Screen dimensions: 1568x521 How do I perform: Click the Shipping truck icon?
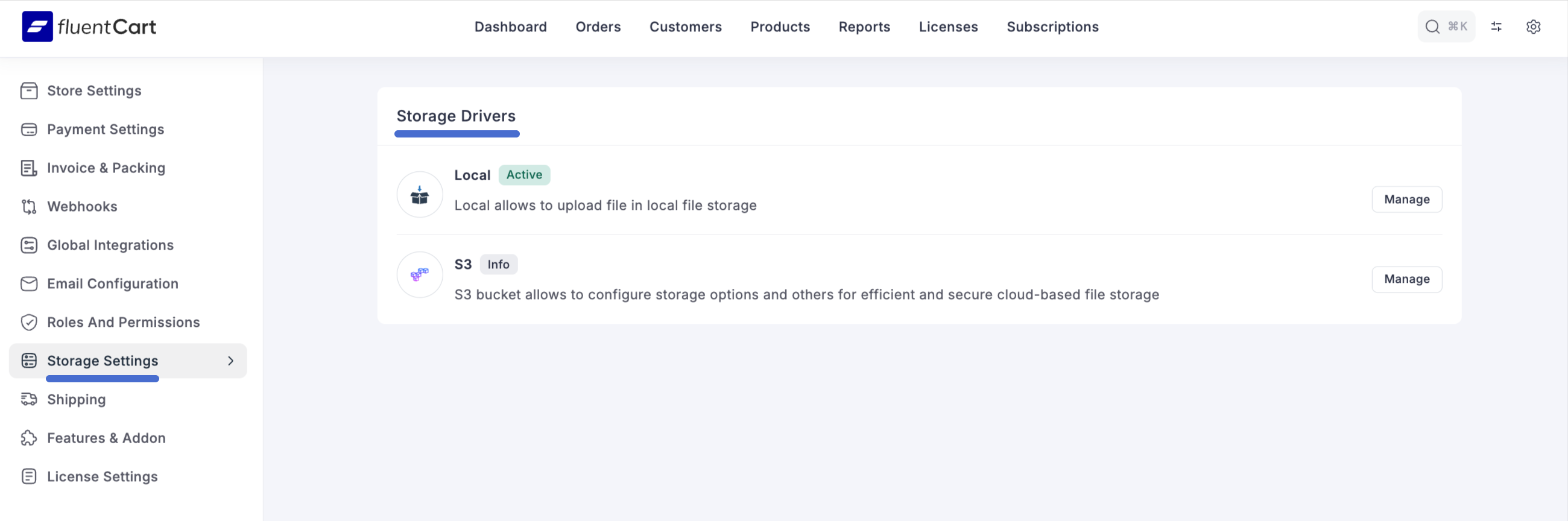coord(28,399)
